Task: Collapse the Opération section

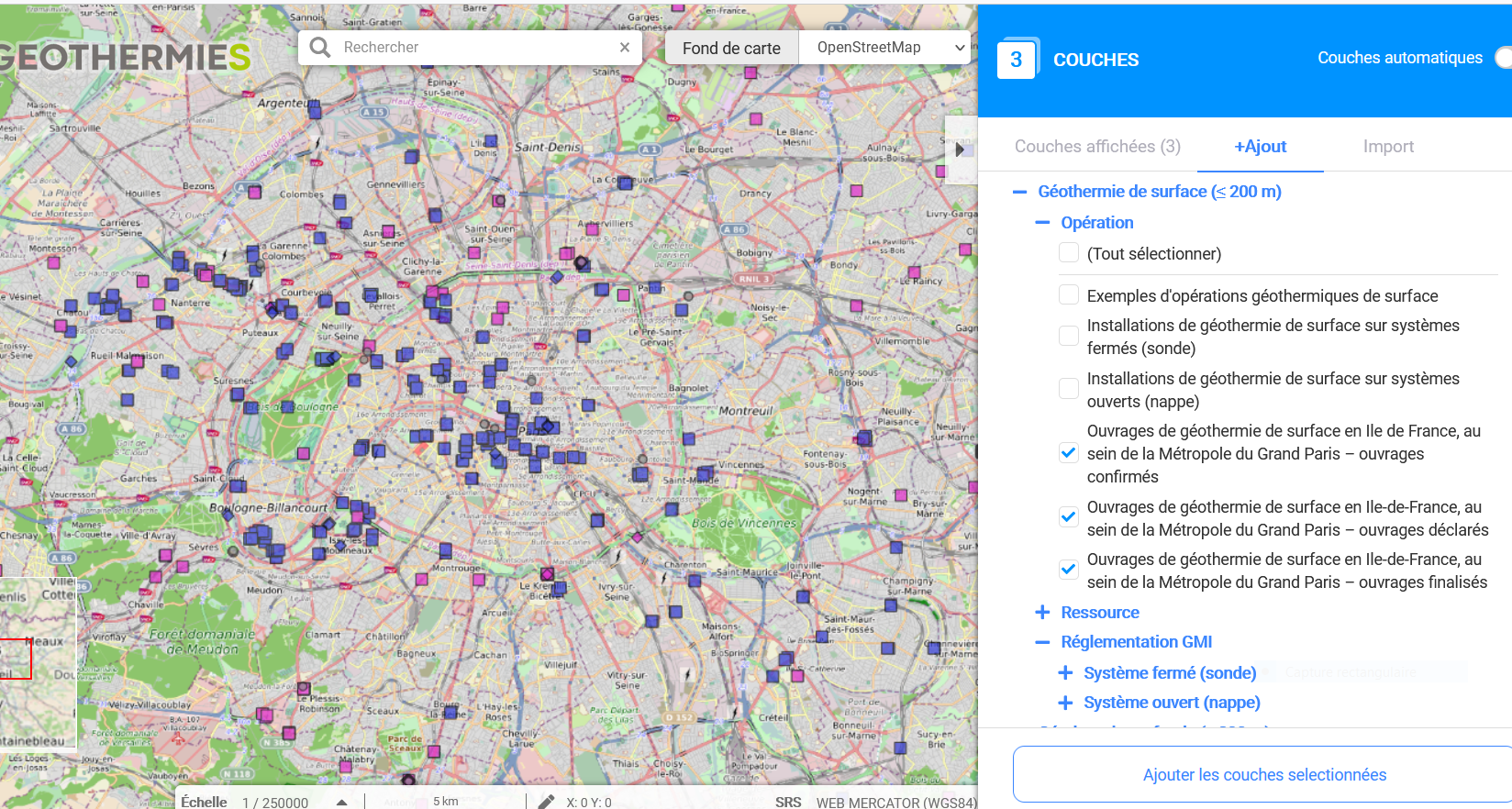Action: click(x=1042, y=223)
